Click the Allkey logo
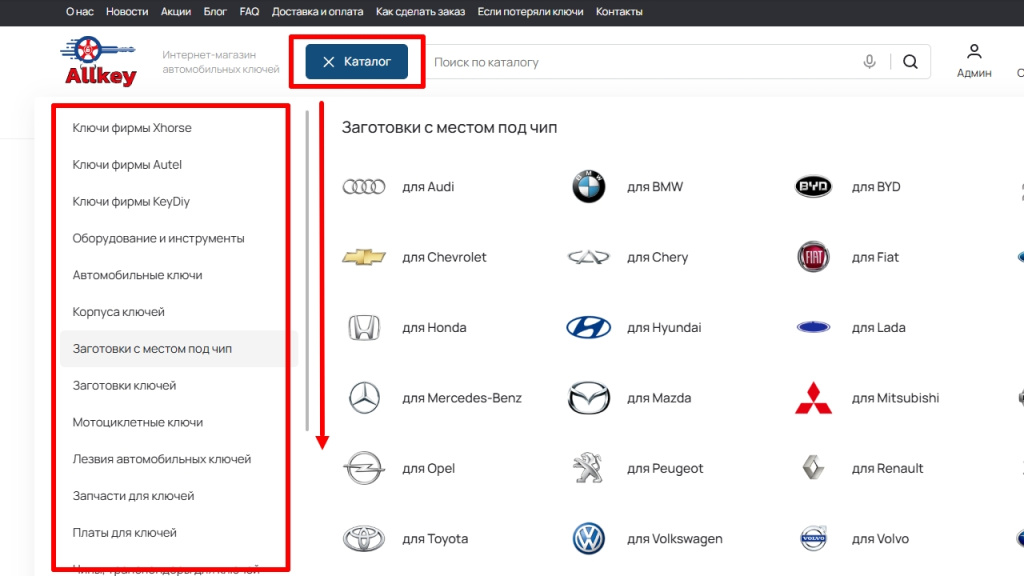 pyautogui.click(x=100, y=62)
